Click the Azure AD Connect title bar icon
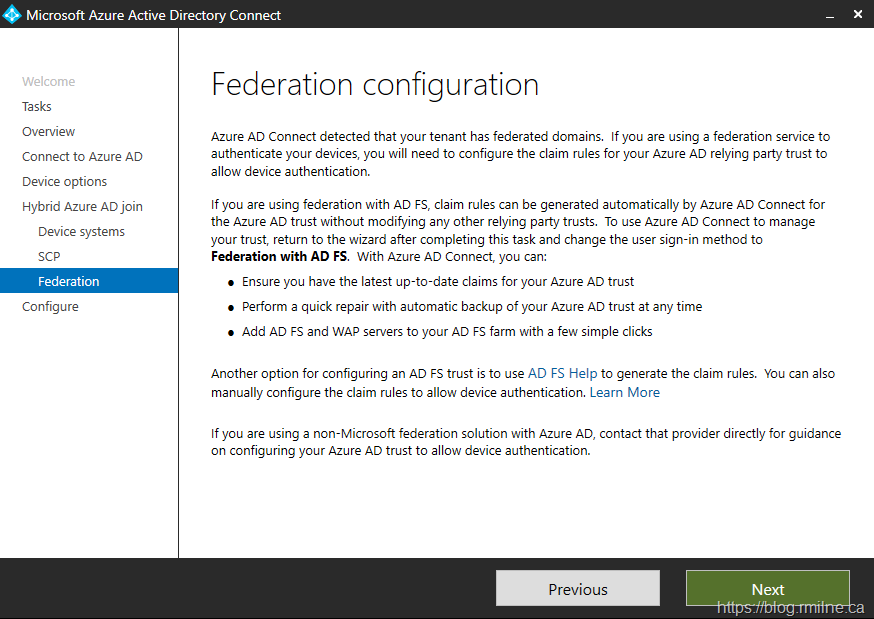 [x=12, y=14]
